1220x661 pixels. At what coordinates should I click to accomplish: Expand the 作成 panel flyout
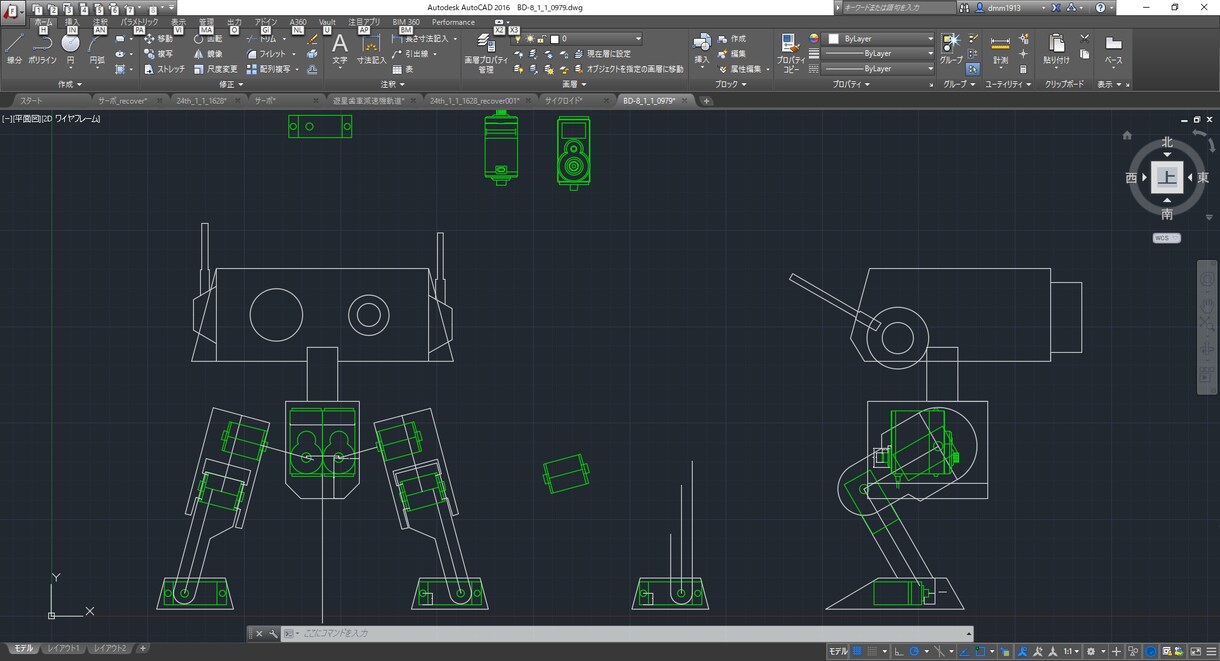click(x=70, y=85)
